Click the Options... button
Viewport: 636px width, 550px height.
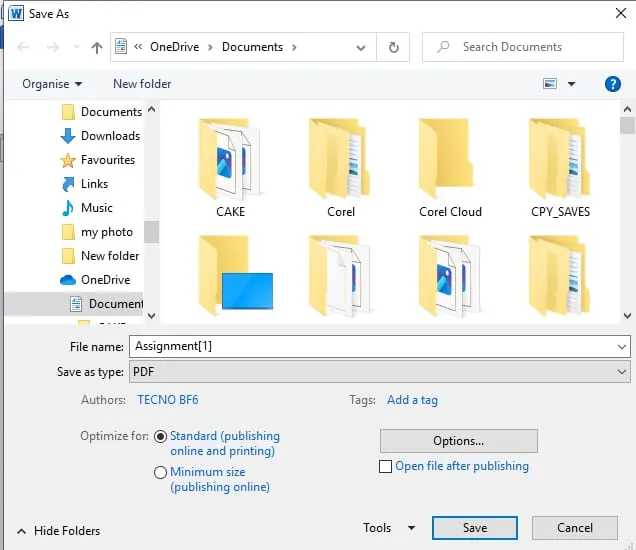coord(459,441)
